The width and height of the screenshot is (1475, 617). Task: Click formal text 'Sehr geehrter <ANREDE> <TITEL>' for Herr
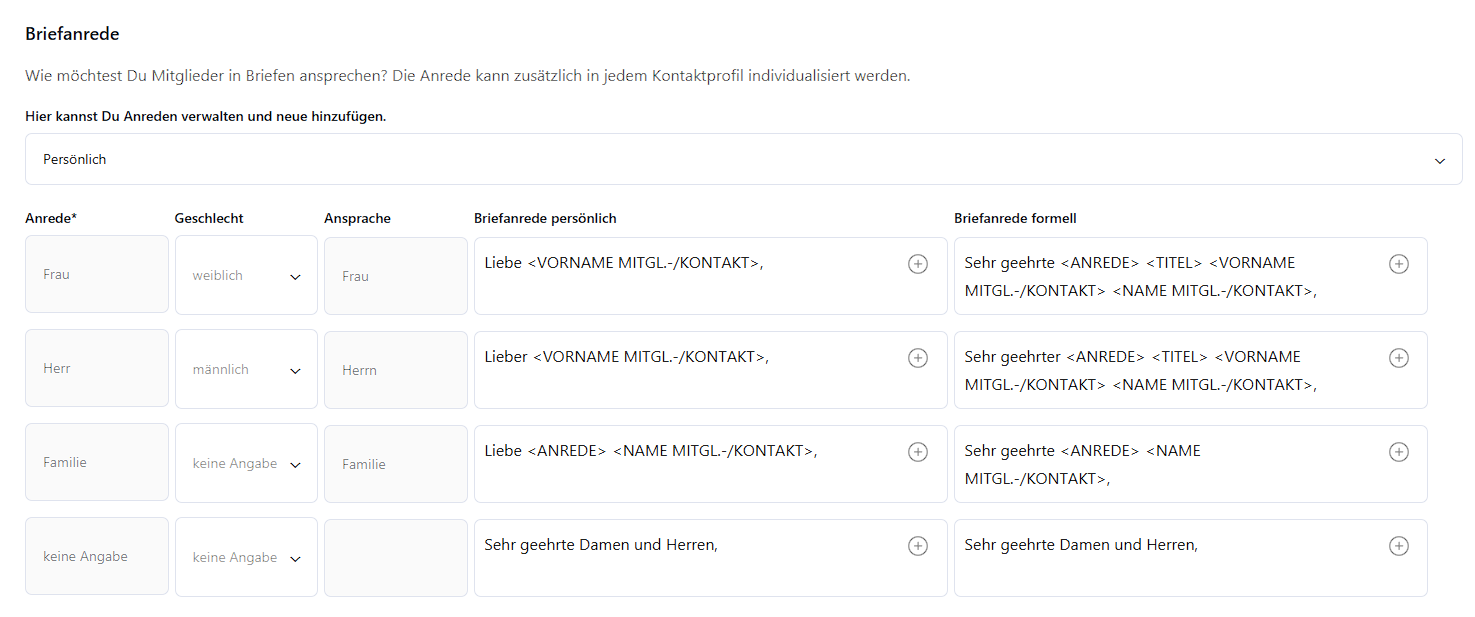coord(1087,357)
